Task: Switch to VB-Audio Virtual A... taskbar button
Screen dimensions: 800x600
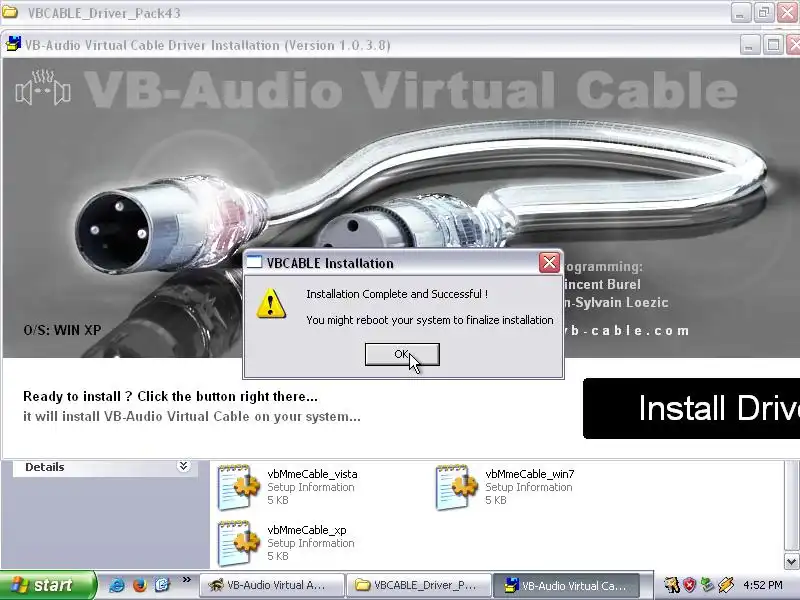Action: click(x=271, y=585)
